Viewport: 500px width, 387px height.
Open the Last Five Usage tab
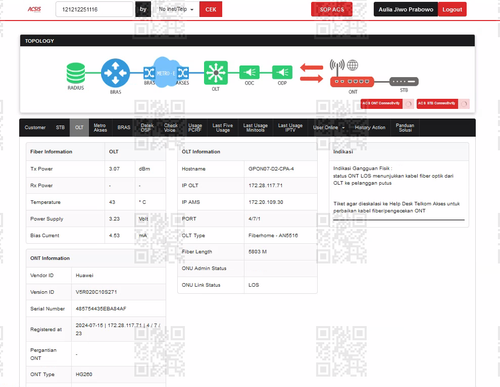coord(223,128)
